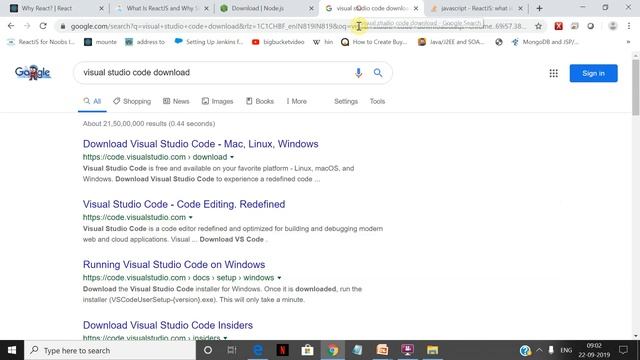The image size is (640, 360).
Task: Open 'Visual Studio Code - Code Editing. Redefined'
Action: (x=184, y=204)
